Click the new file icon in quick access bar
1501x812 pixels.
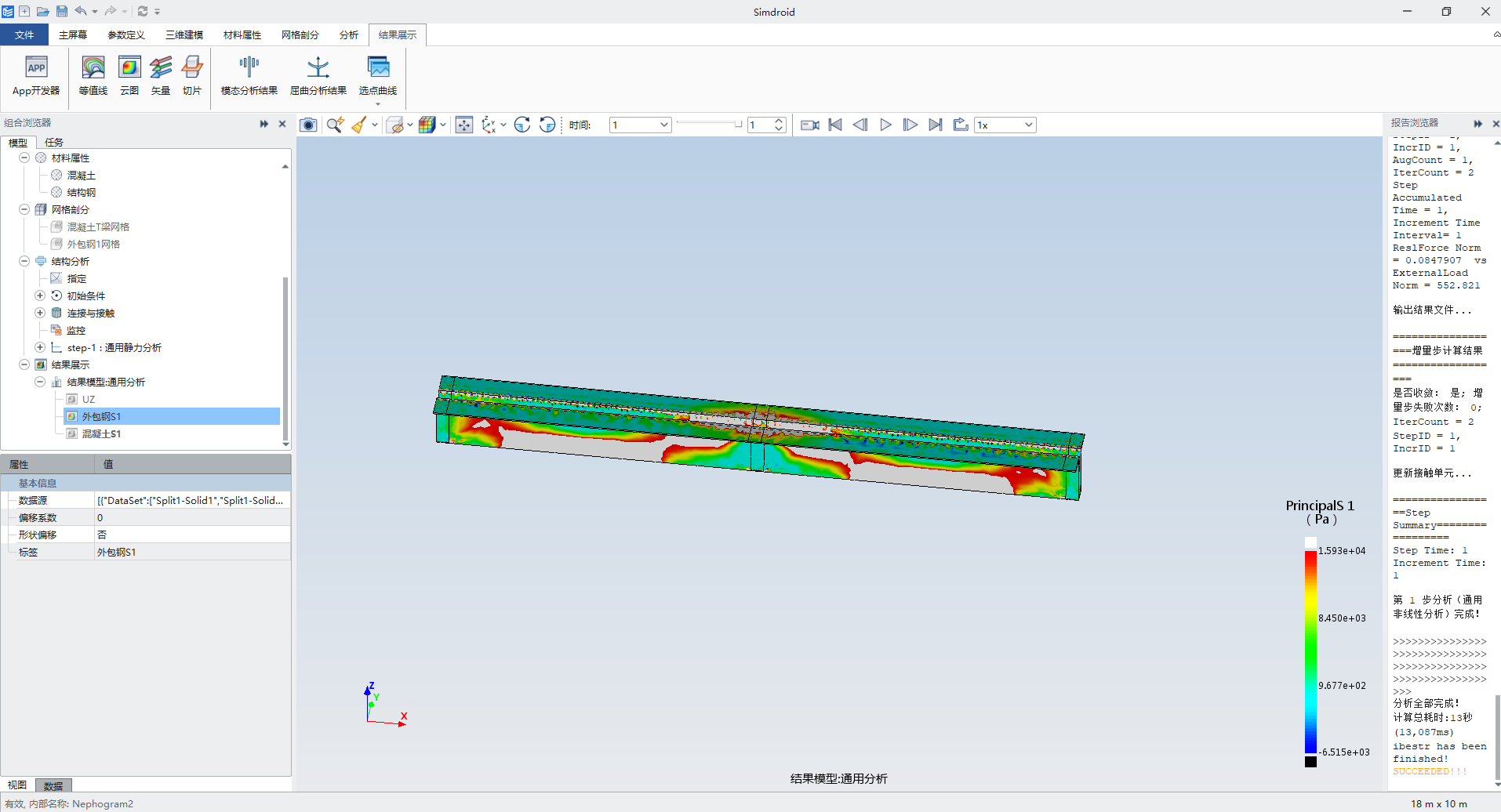(24, 11)
